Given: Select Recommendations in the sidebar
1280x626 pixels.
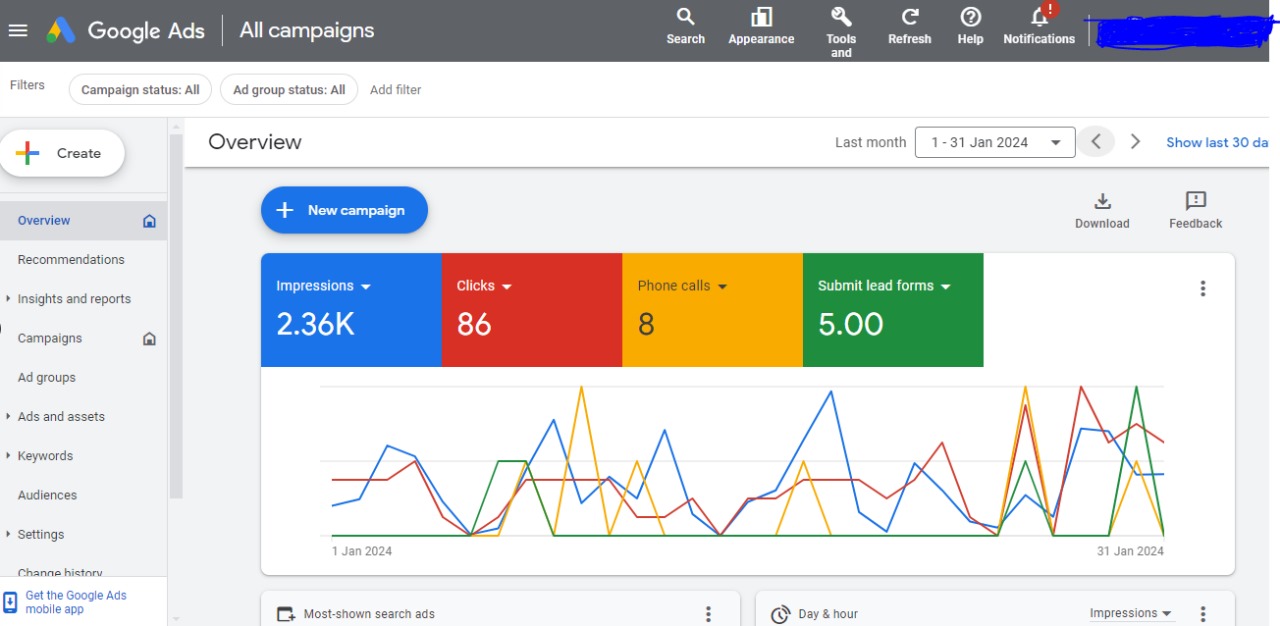Looking at the screenshot, I should pyautogui.click(x=71, y=260).
